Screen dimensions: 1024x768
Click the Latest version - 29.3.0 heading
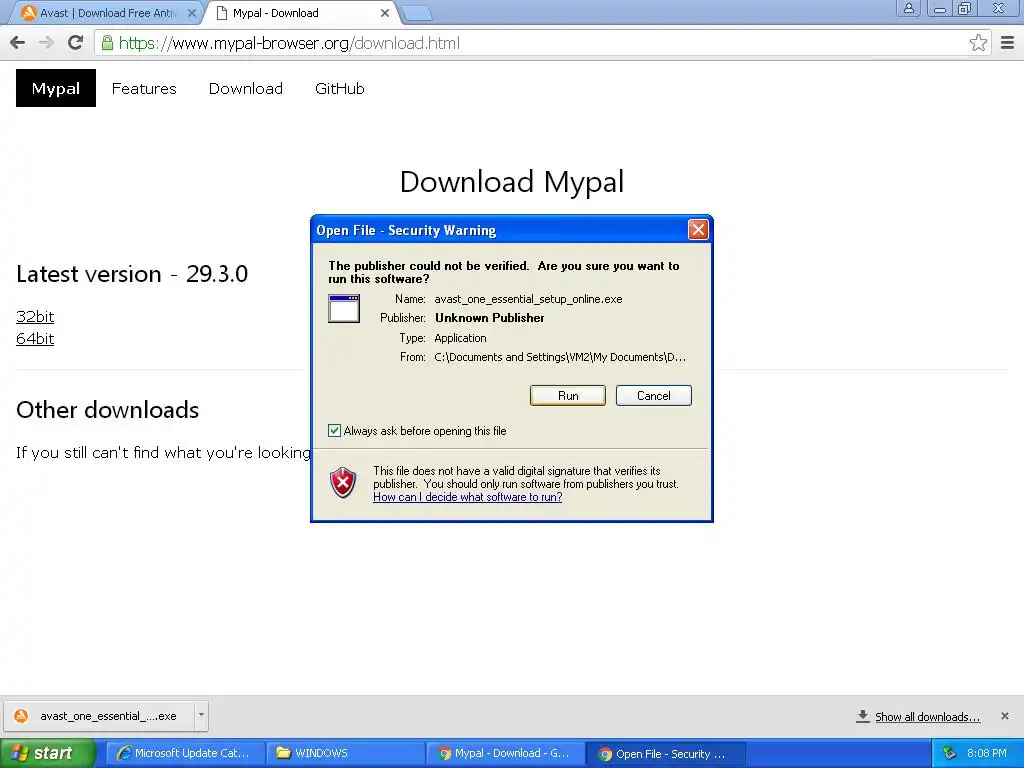coord(132,274)
